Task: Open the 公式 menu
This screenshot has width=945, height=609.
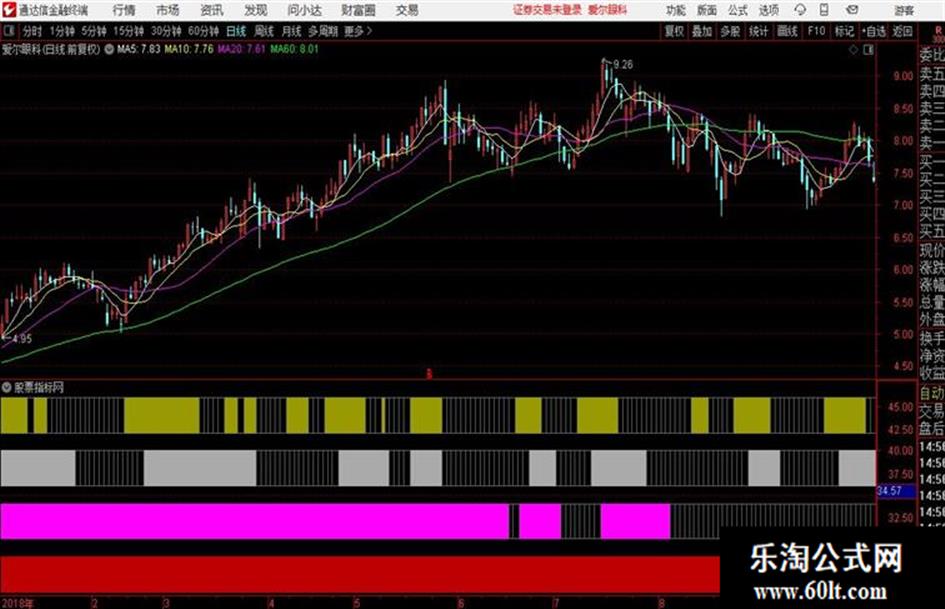Action: point(738,10)
